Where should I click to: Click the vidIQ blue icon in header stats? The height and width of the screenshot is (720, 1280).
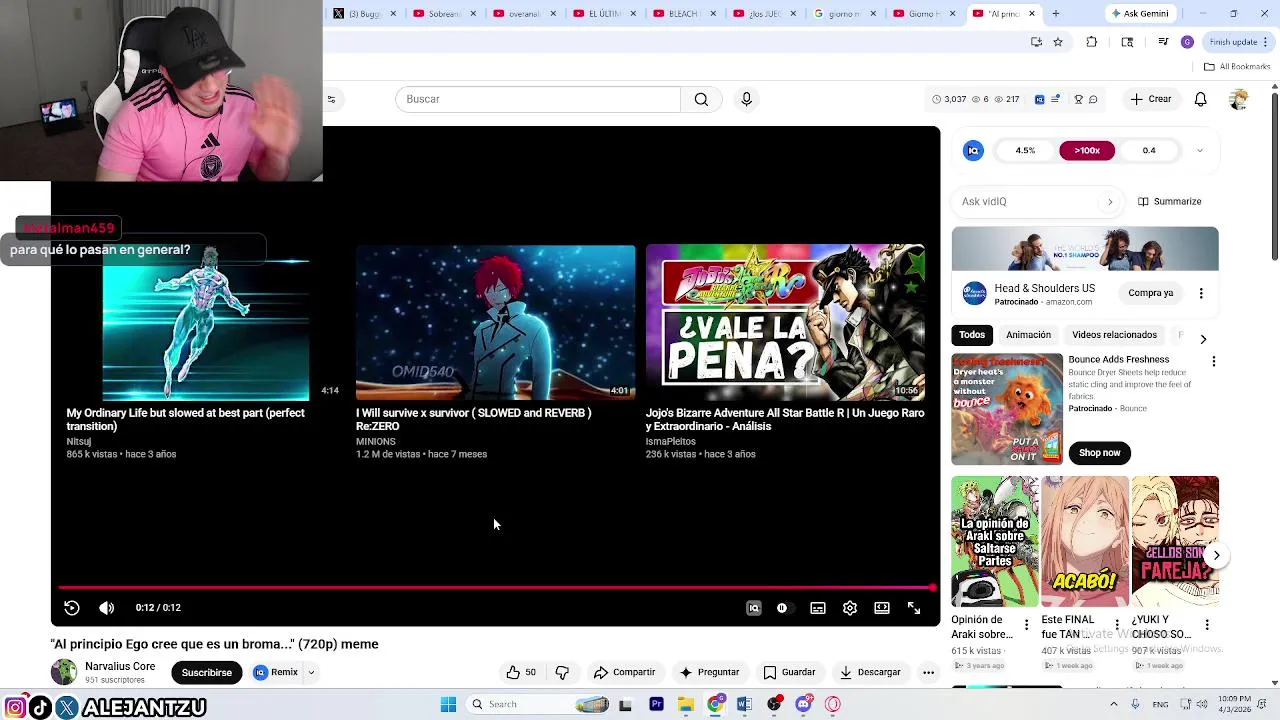[x=1039, y=99]
